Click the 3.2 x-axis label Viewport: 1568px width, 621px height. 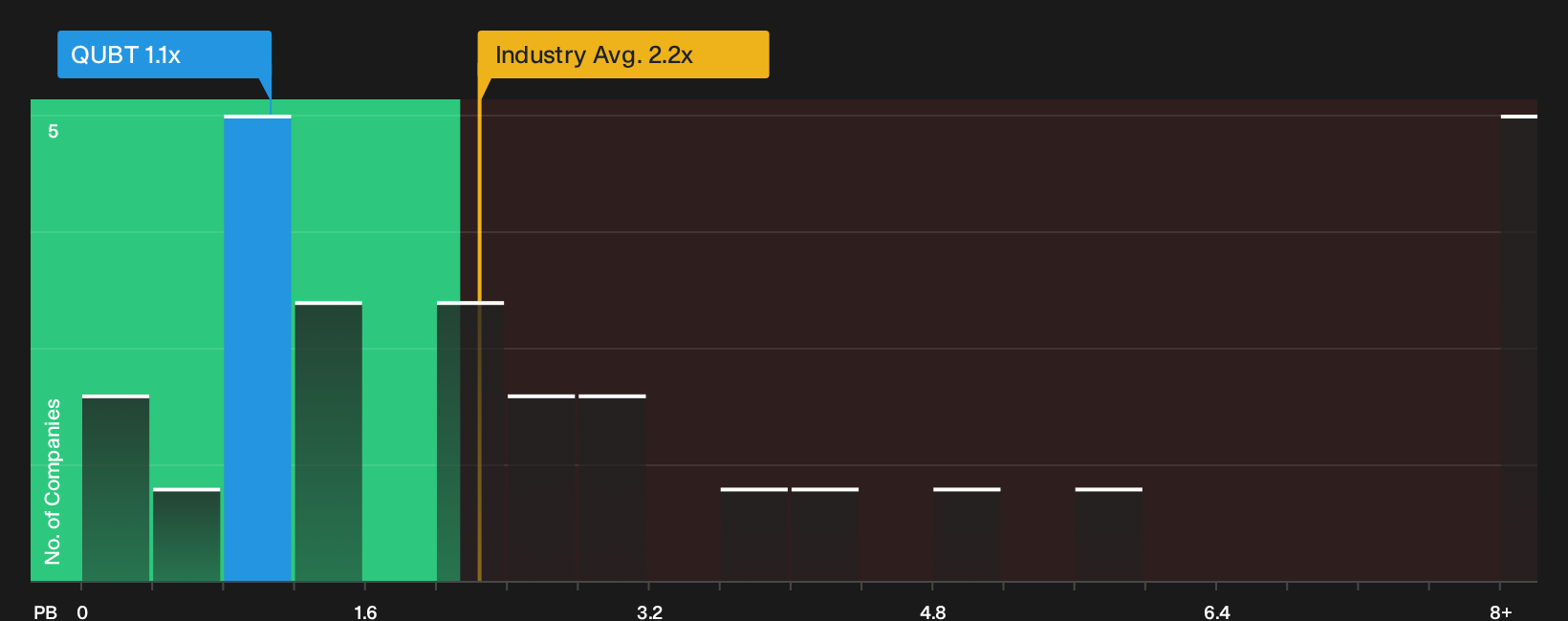649,611
